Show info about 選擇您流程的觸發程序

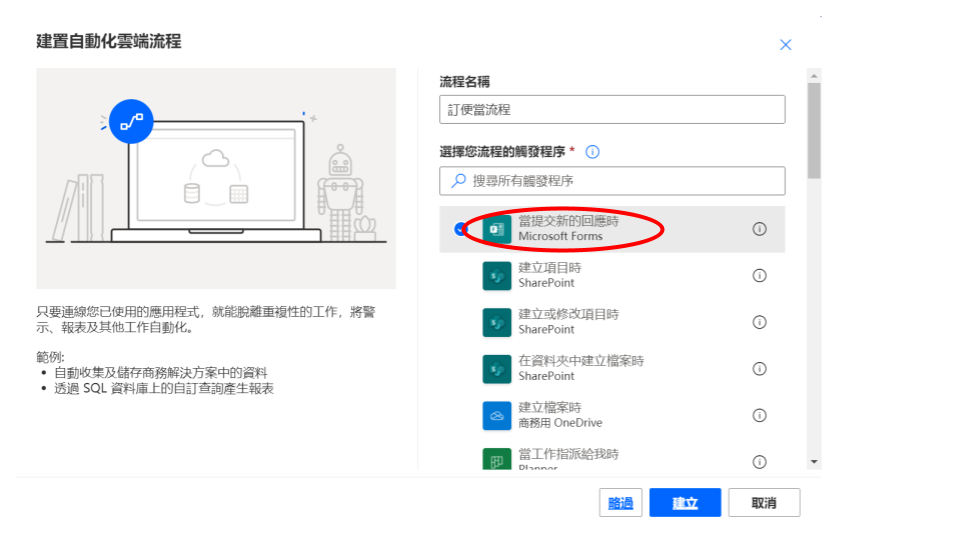pos(592,152)
